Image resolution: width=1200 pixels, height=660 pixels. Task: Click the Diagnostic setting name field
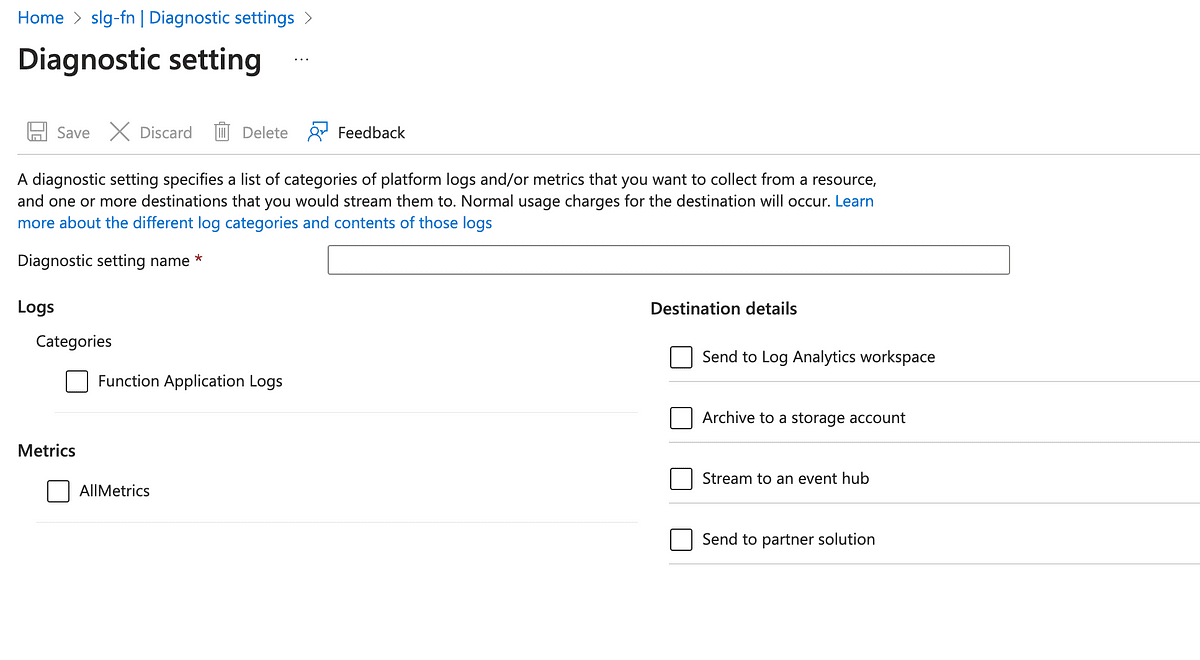click(668, 260)
